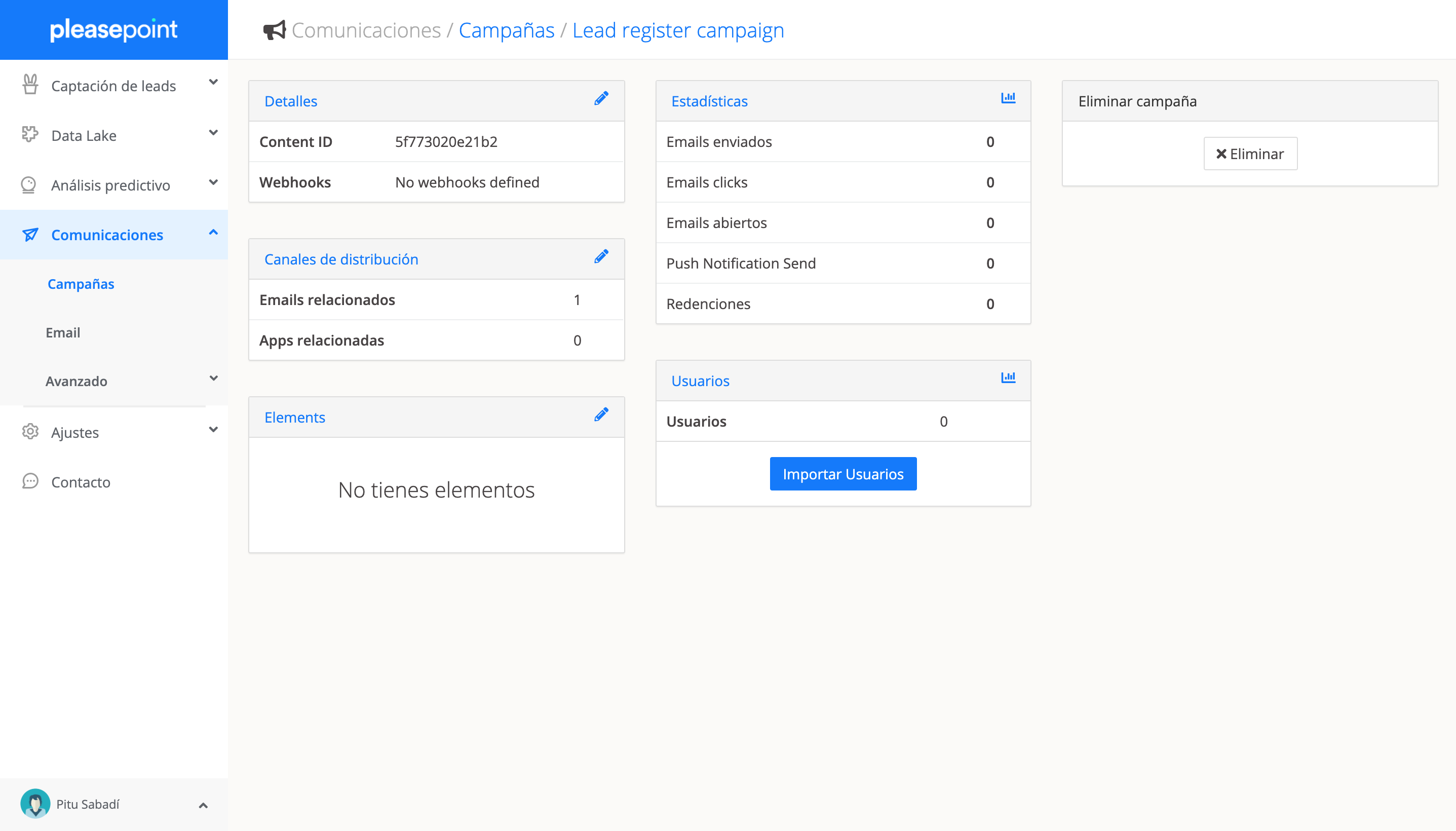Expand the Análisis predictivo chevron
The height and width of the screenshot is (831, 1456).
(x=213, y=182)
